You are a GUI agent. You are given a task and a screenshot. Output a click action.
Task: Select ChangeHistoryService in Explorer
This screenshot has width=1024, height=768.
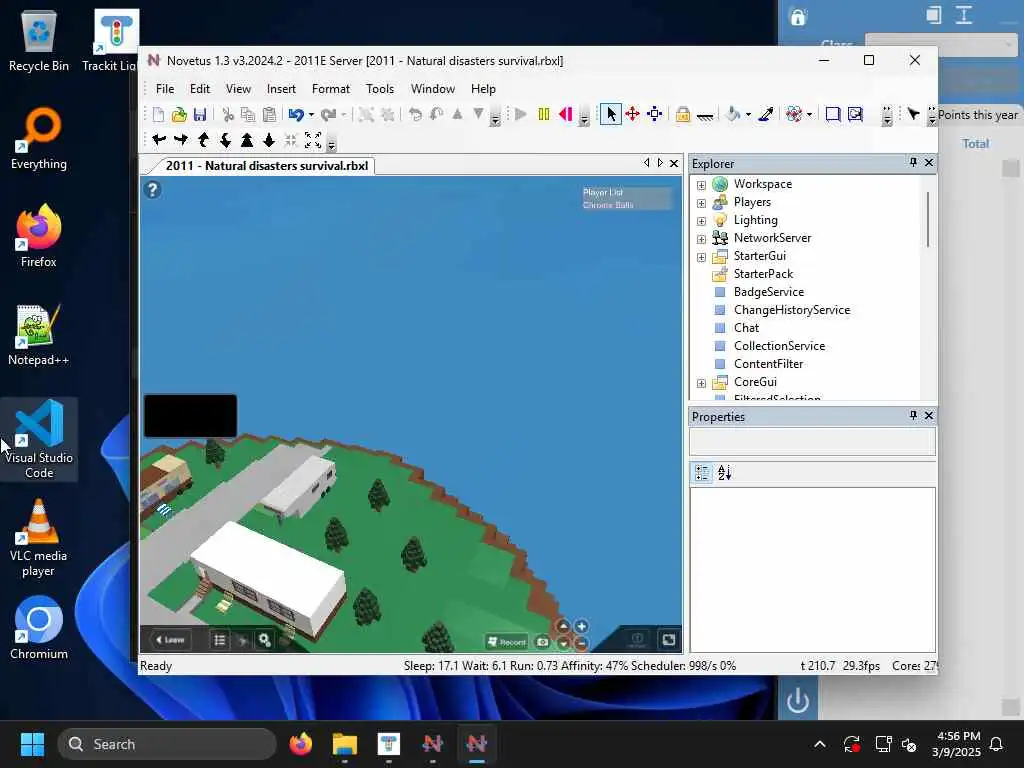(792, 310)
